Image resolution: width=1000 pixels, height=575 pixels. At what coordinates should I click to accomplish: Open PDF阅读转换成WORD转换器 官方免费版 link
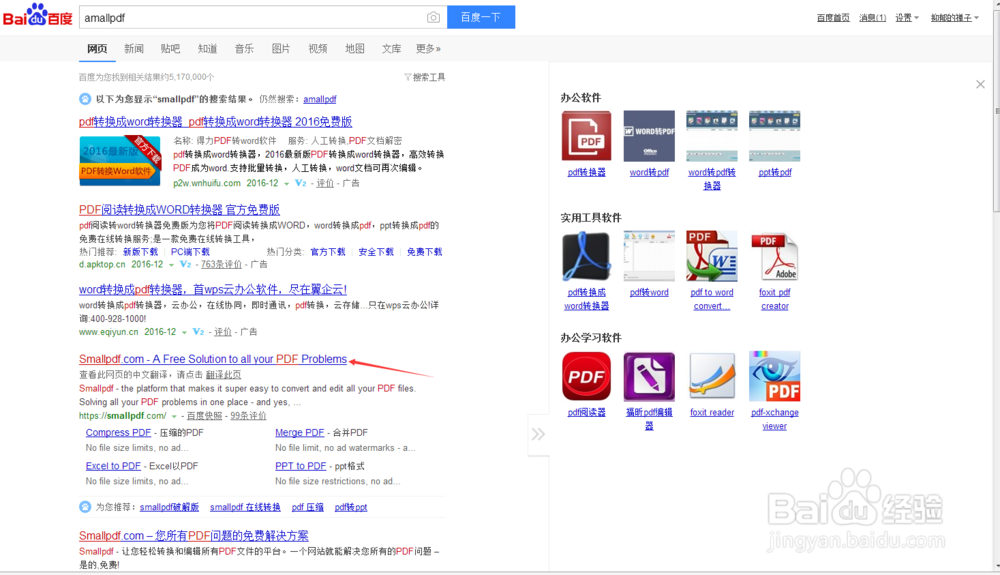click(179, 210)
